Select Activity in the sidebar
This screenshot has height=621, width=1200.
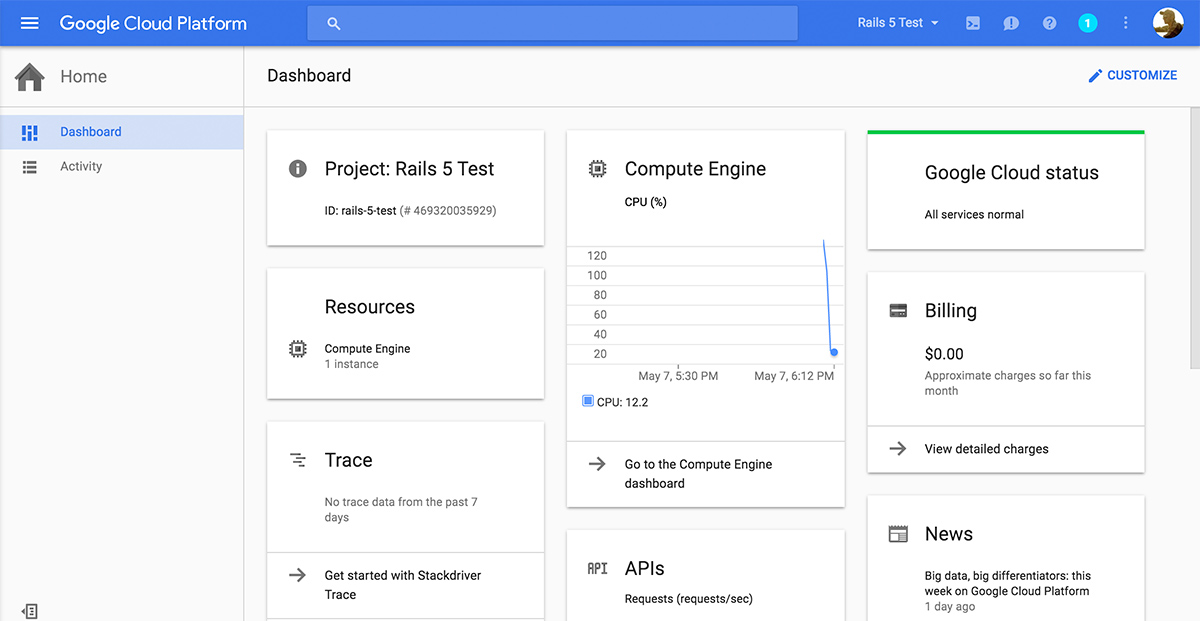coord(121,167)
